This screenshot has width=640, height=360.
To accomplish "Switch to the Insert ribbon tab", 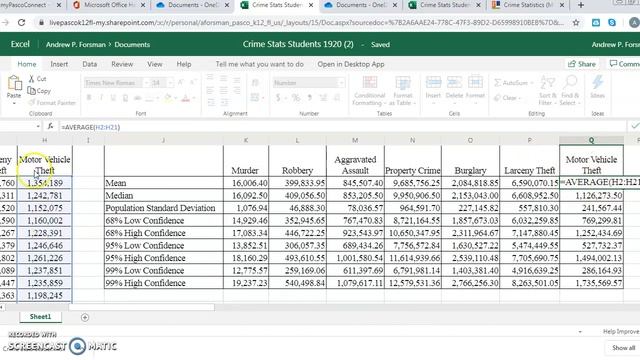I will [x=59, y=64].
